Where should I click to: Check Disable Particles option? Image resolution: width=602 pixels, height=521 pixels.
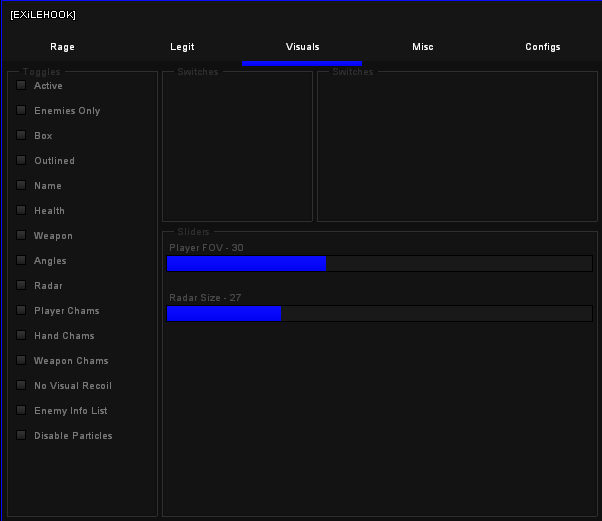tap(21, 435)
